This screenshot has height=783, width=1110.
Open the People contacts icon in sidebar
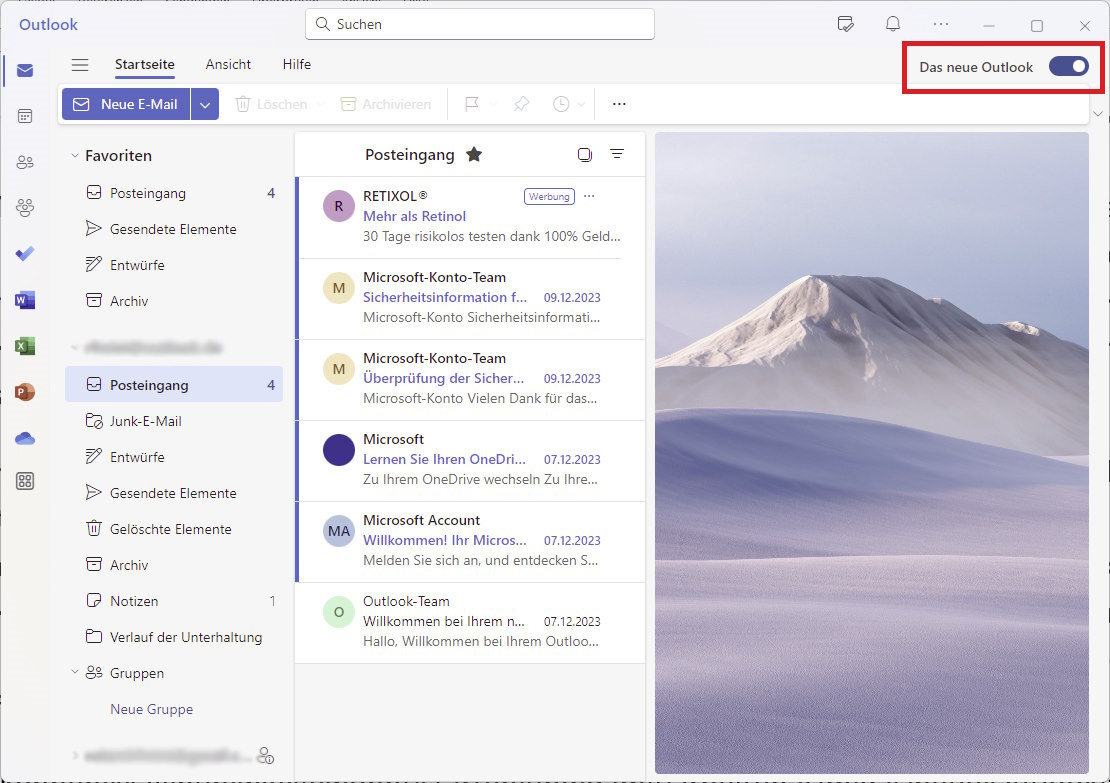pos(25,162)
